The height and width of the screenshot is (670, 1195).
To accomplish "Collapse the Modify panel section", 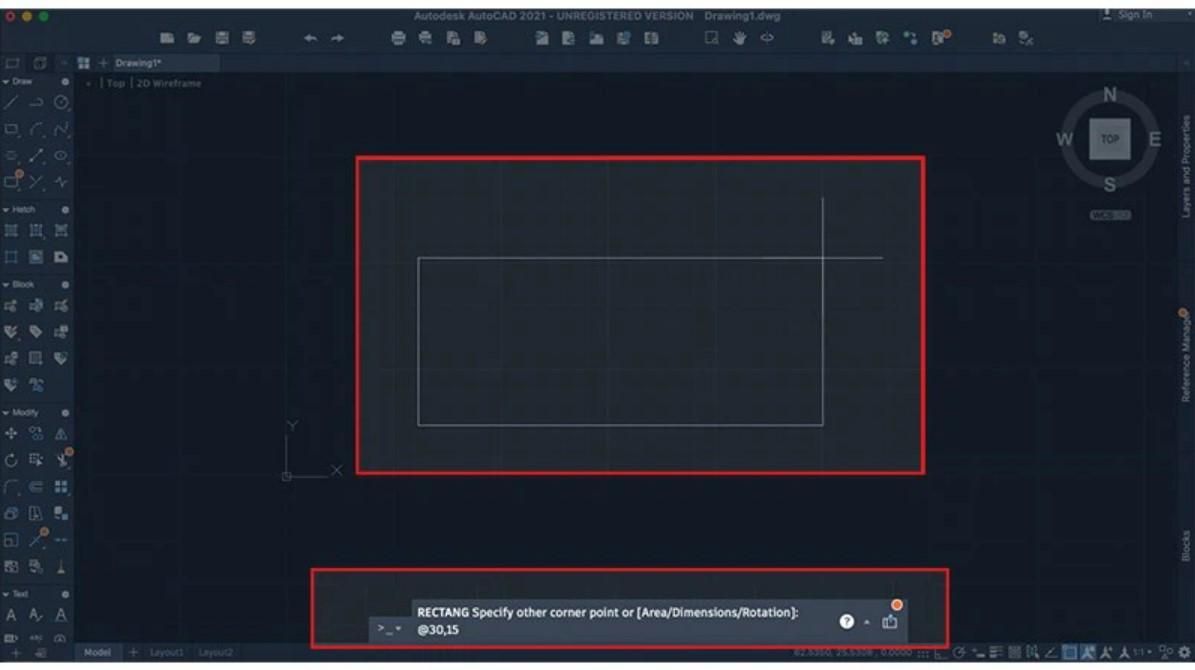I will point(6,412).
